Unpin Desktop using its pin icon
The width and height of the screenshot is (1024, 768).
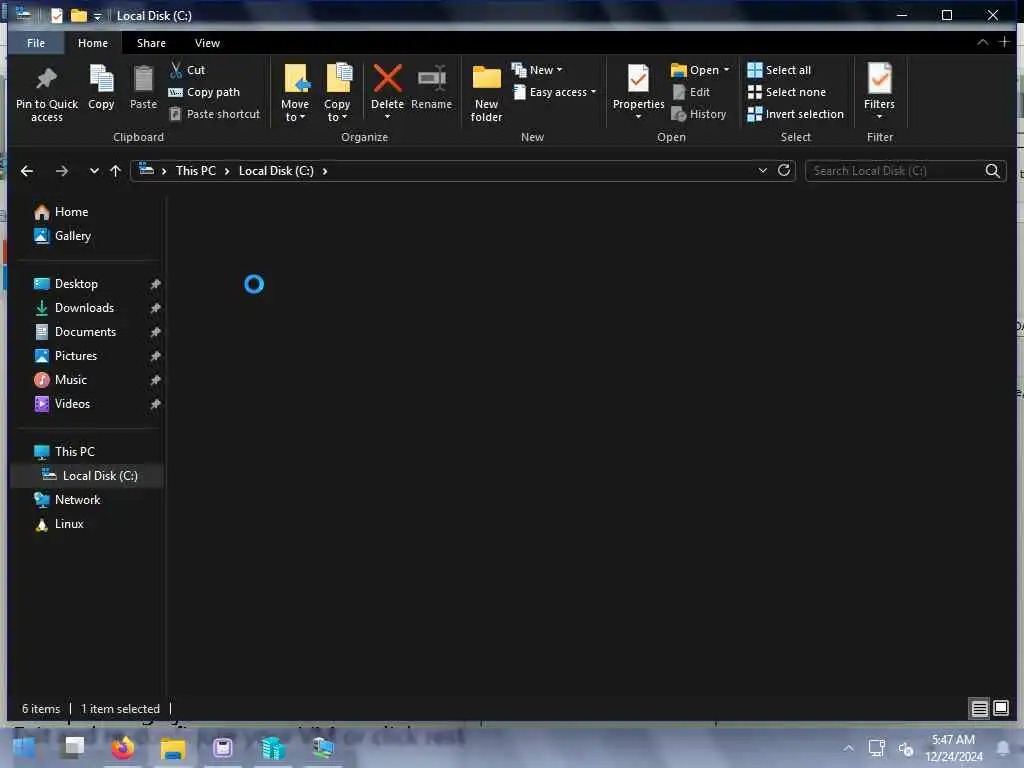pos(155,284)
